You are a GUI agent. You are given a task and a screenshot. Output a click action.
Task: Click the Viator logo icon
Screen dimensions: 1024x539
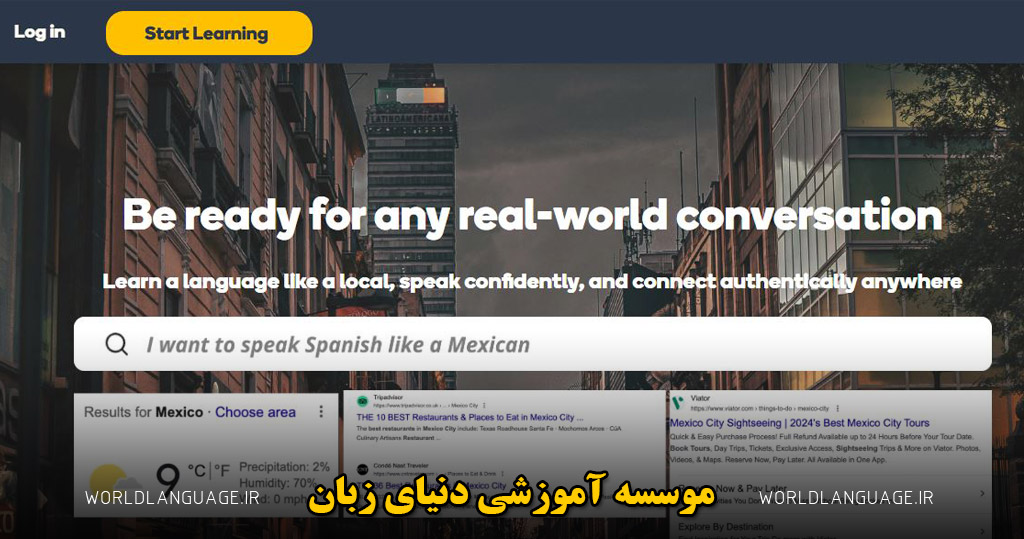click(x=677, y=403)
